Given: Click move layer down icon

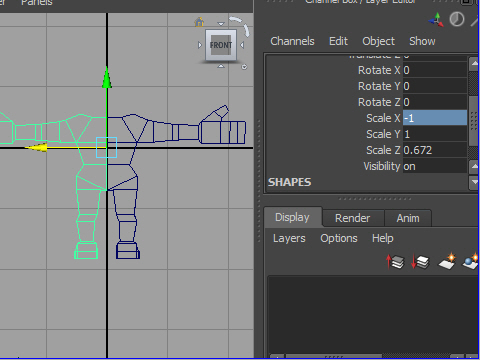Looking at the screenshot, I should pos(420,261).
